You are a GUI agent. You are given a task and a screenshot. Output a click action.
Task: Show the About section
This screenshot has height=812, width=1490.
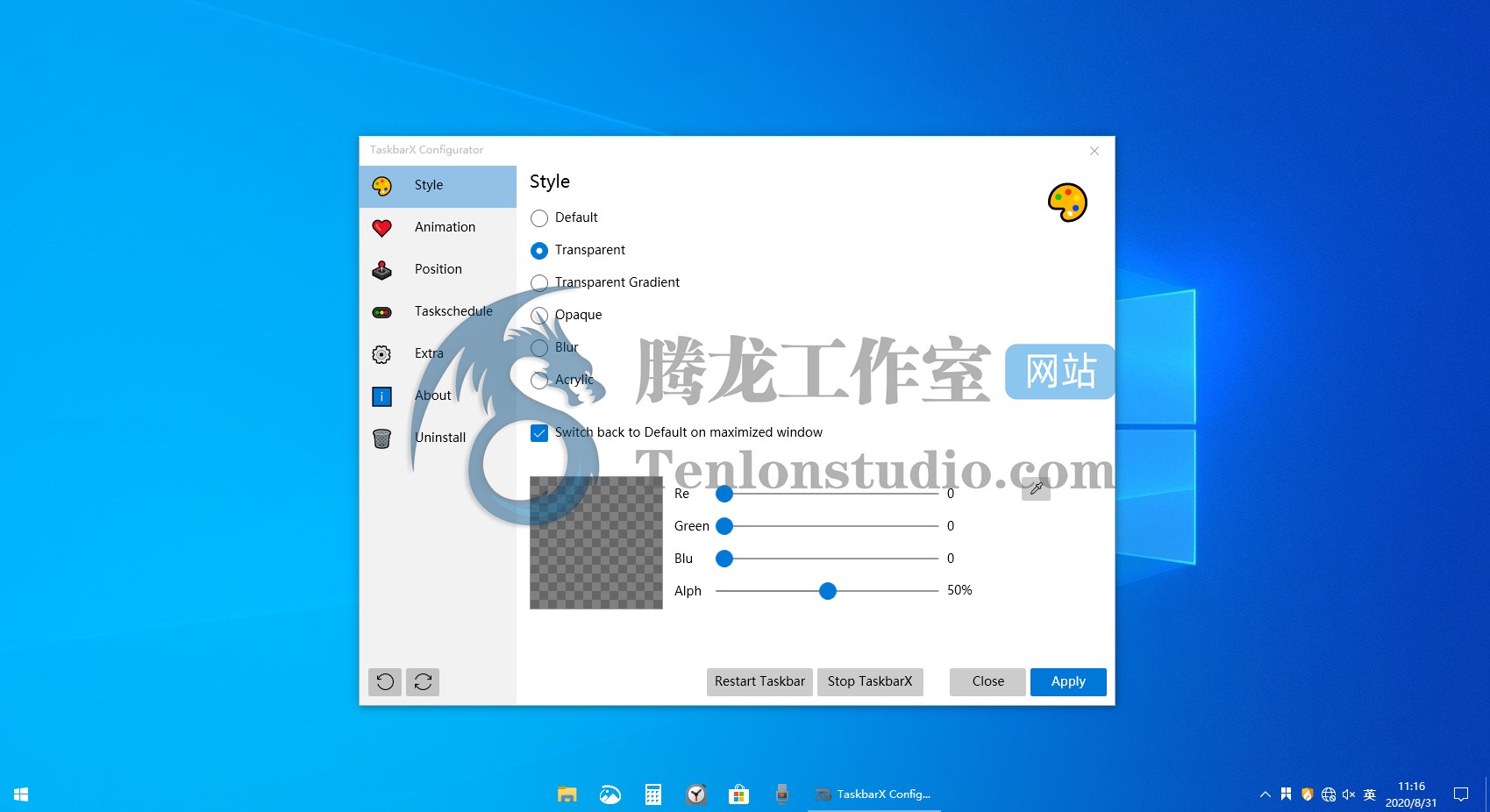pyautogui.click(x=438, y=396)
